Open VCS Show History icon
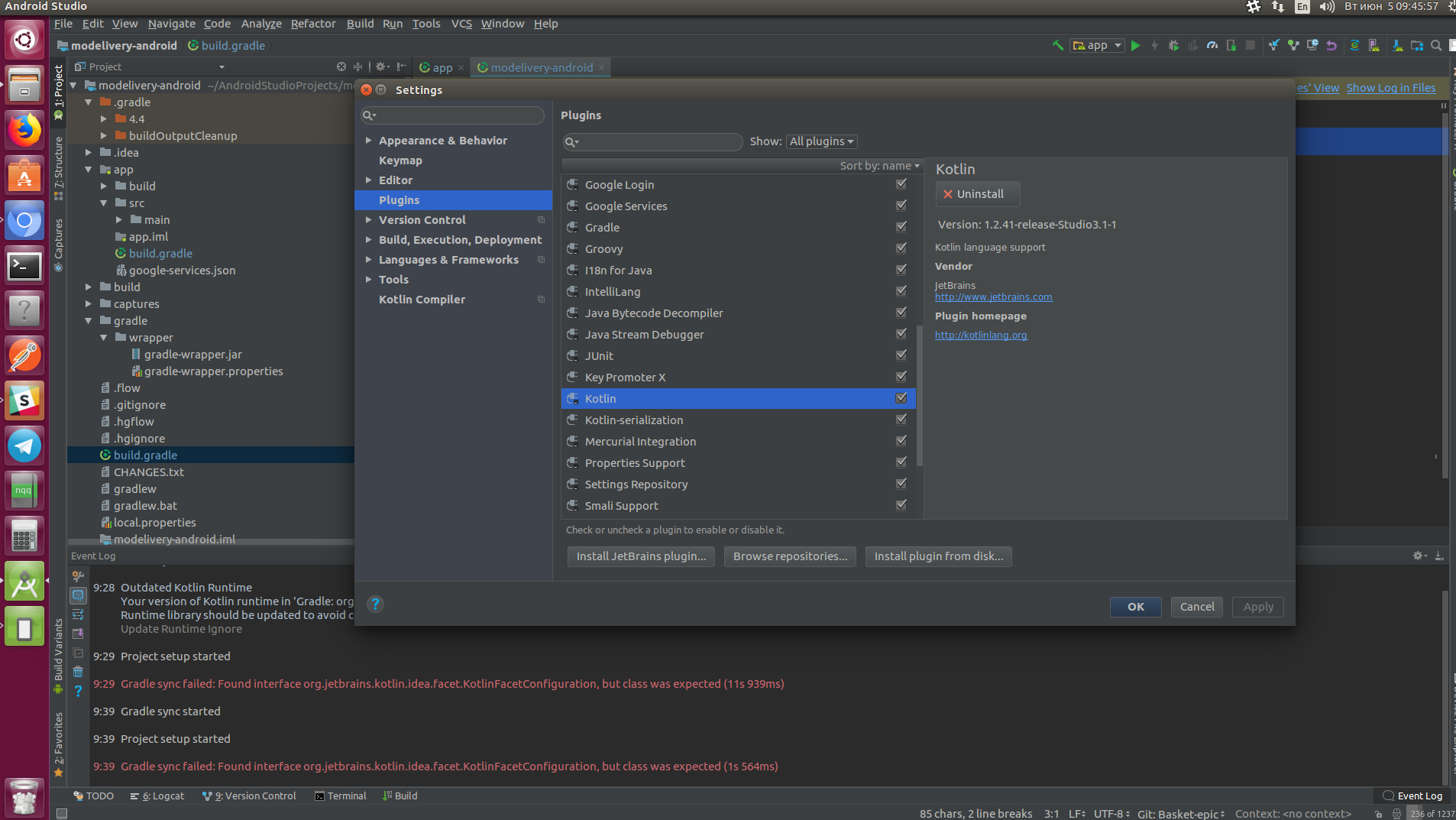Viewport: 1456px width, 820px height. click(1312, 45)
